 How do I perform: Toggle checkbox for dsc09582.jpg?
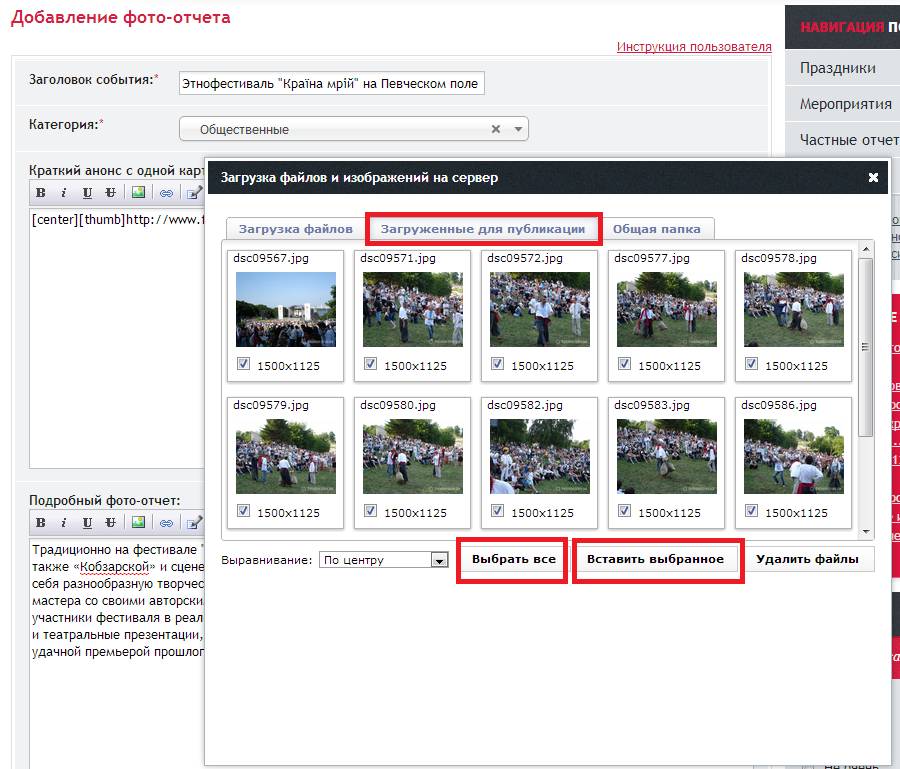(x=497, y=511)
